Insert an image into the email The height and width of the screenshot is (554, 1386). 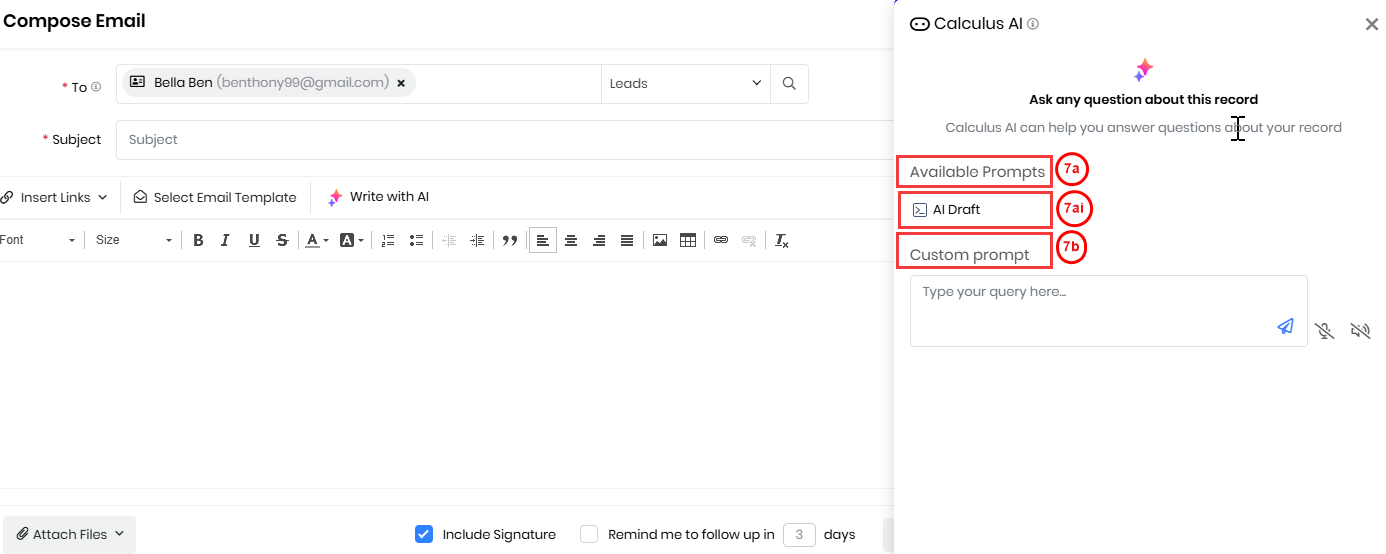(x=659, y=240)
